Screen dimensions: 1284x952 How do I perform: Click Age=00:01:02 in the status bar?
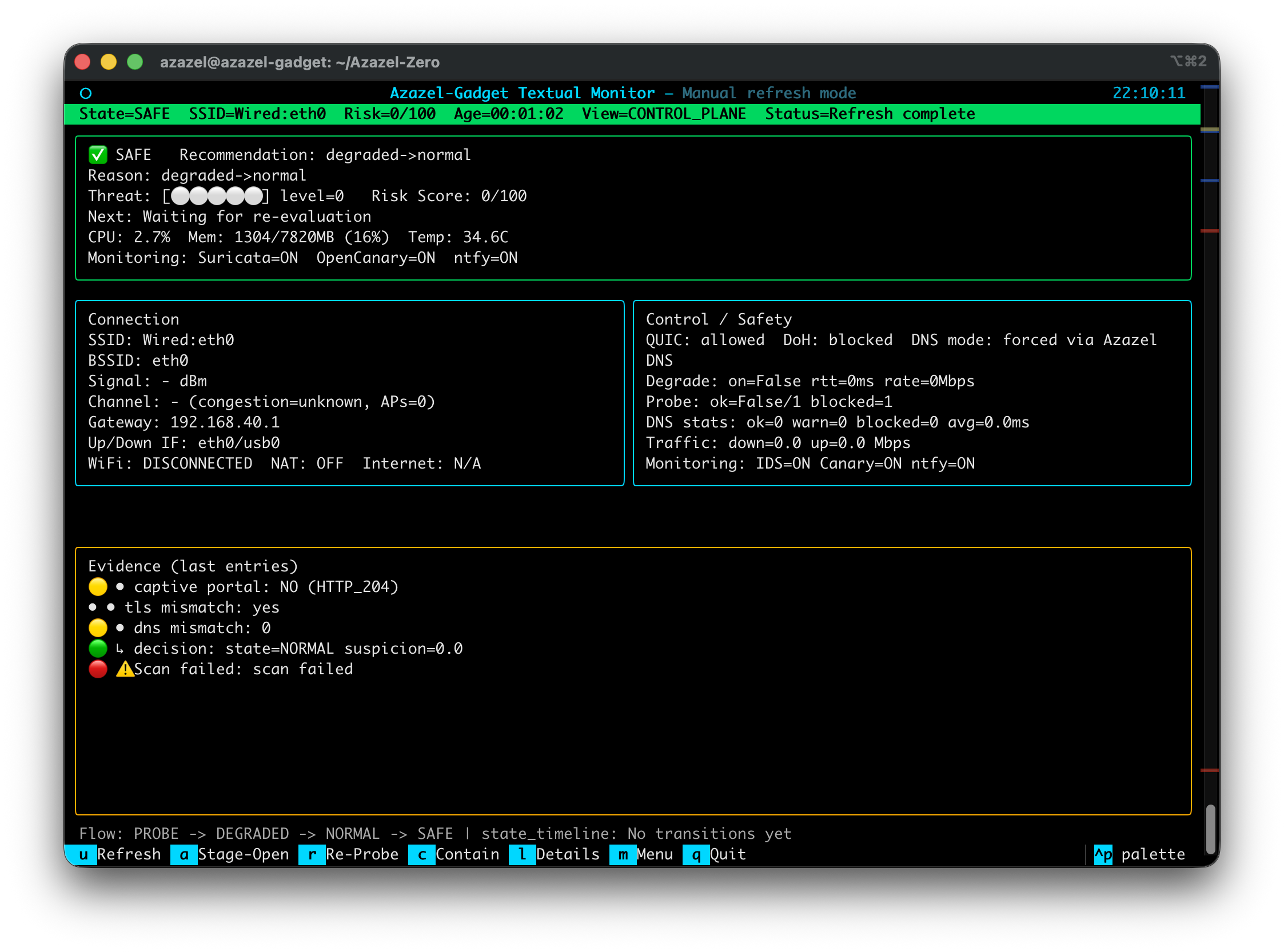coord(509,114)
